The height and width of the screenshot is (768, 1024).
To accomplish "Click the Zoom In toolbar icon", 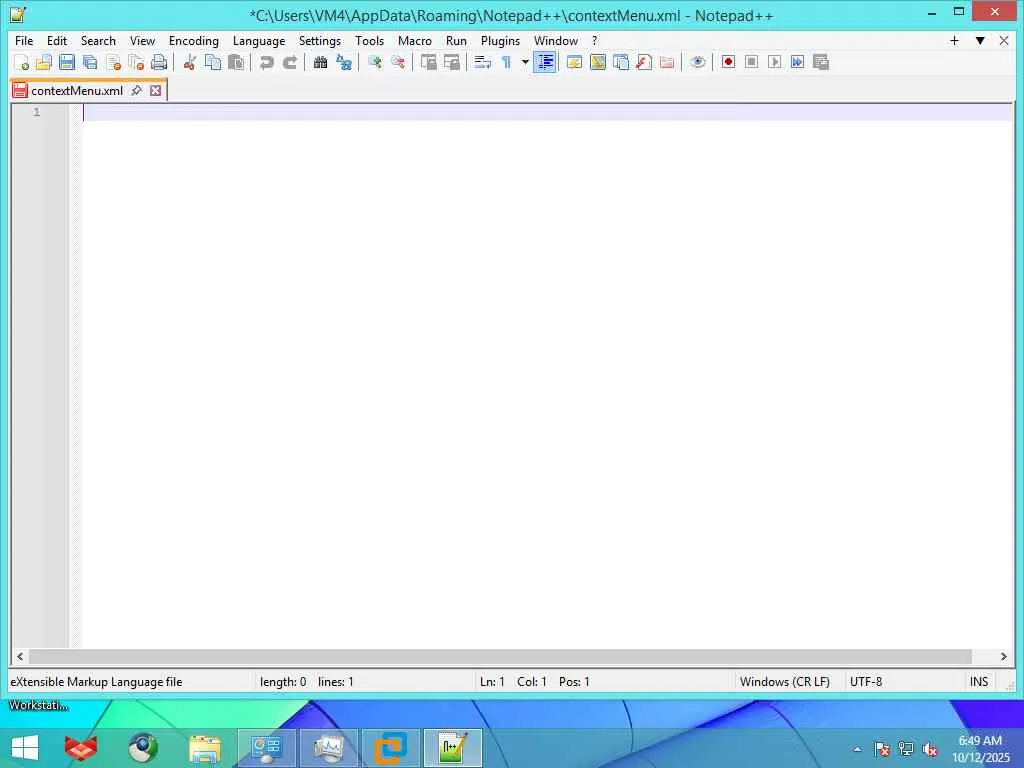I will point(374,62).
